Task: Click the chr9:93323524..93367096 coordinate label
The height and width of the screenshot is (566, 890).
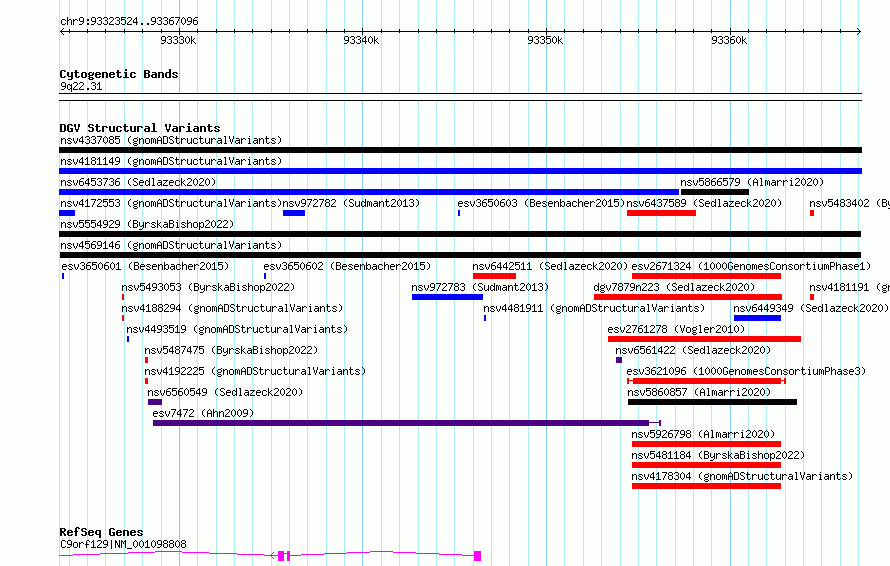Action: (129, 21)
